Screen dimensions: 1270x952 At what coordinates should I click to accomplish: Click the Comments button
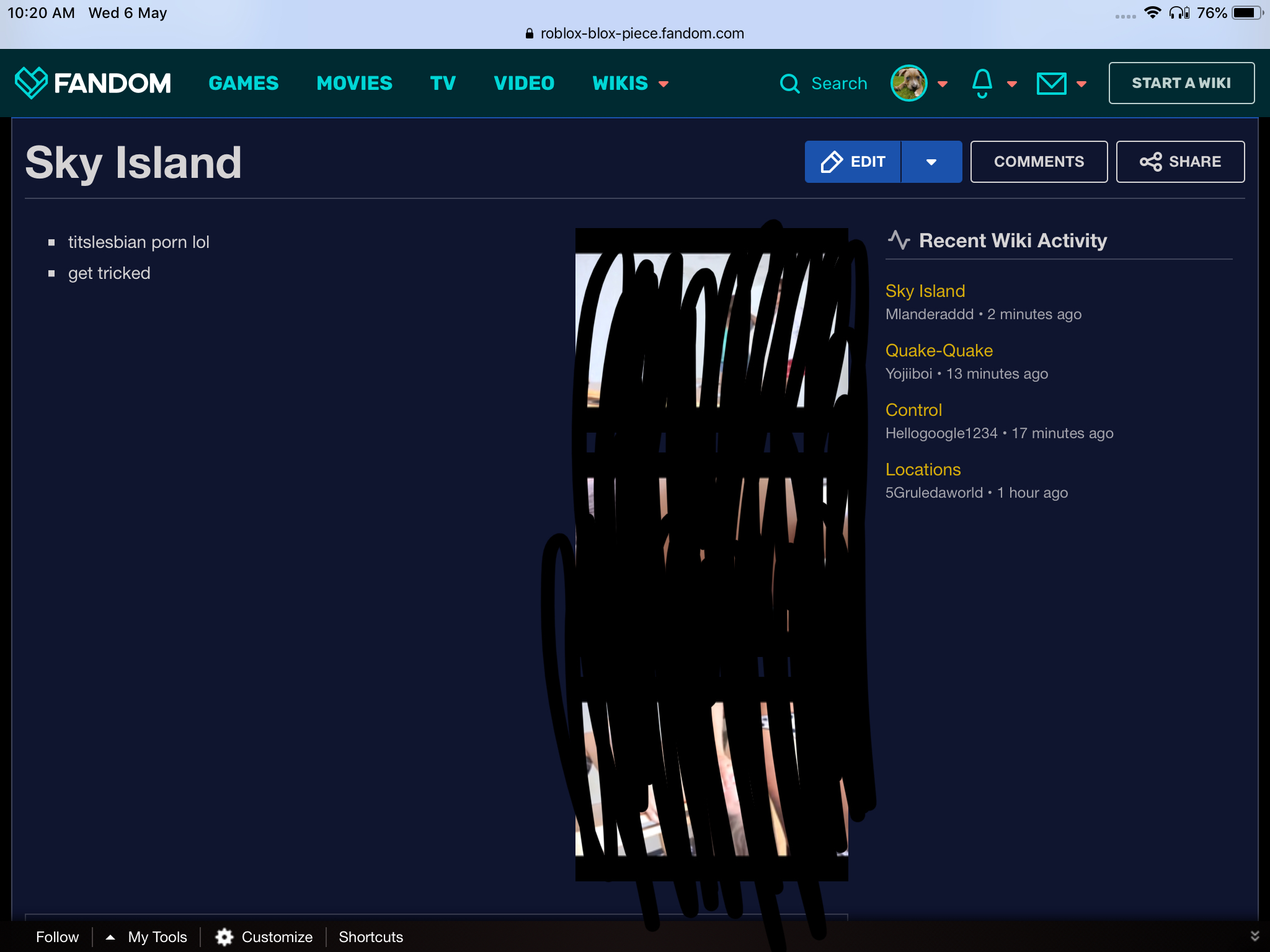tap(1039, 162)
